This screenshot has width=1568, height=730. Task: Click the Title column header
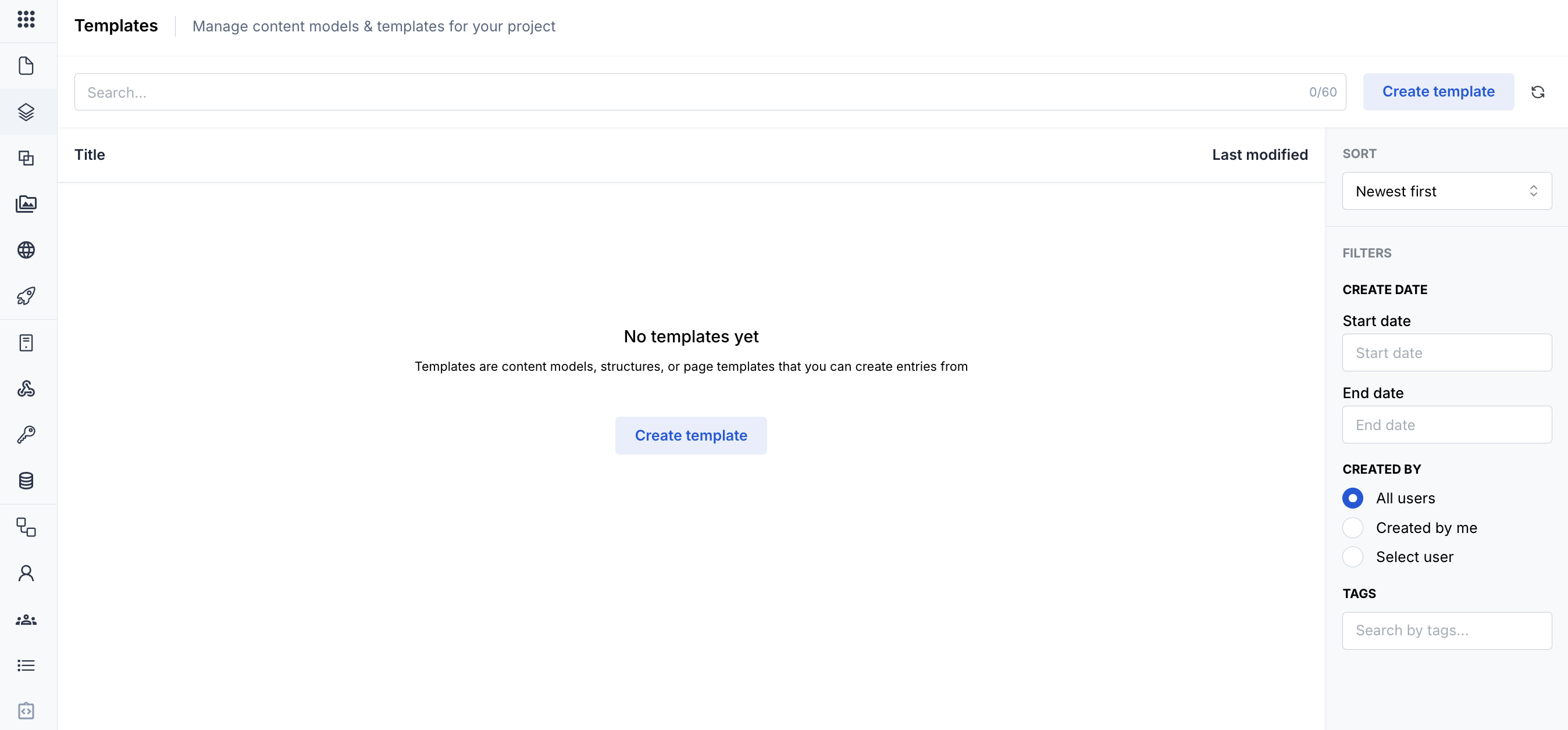[x=90, y=155]
